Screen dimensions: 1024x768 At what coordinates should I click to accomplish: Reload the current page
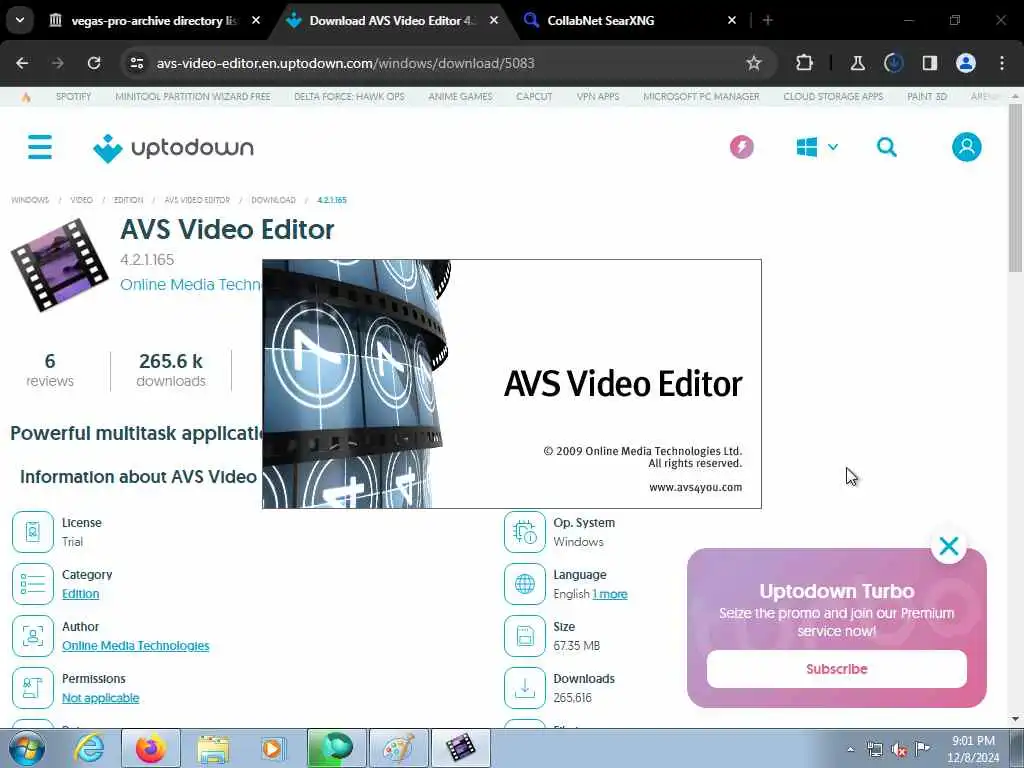[x=94, y=63]
